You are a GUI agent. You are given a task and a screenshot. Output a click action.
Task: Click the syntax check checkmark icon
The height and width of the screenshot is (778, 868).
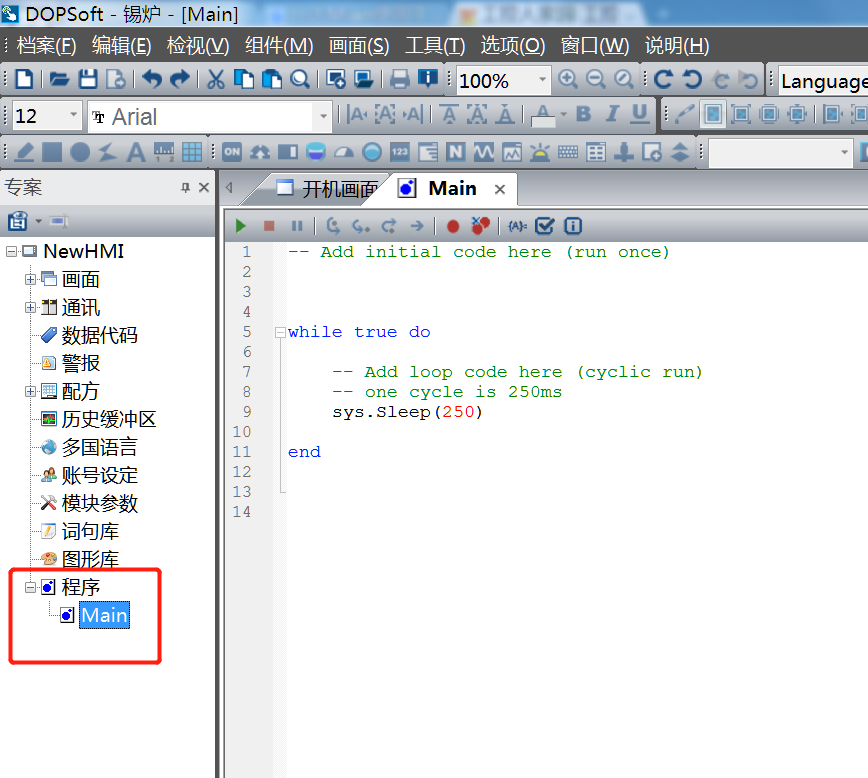tap(545, 226)
